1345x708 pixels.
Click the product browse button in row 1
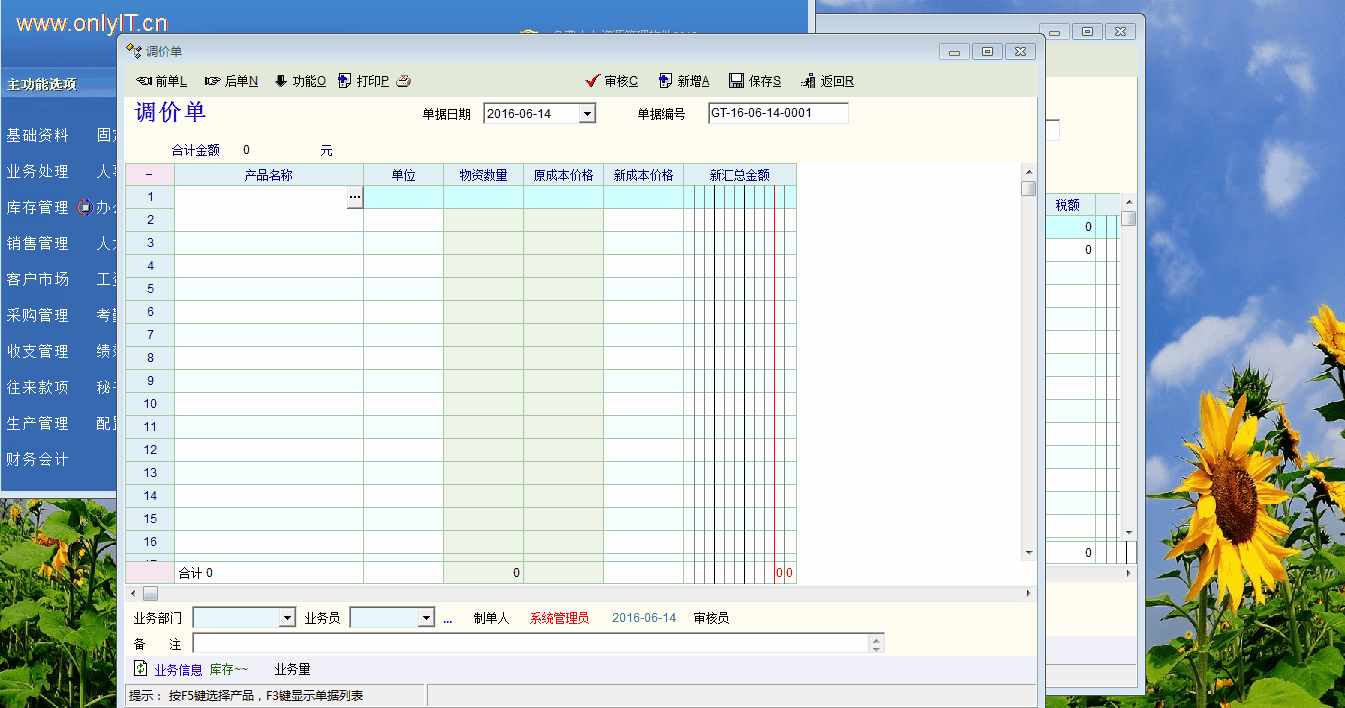[354, 198]
